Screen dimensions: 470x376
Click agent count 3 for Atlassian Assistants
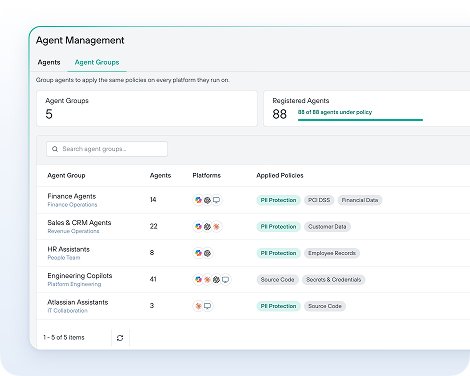click(x=152, y=306)
